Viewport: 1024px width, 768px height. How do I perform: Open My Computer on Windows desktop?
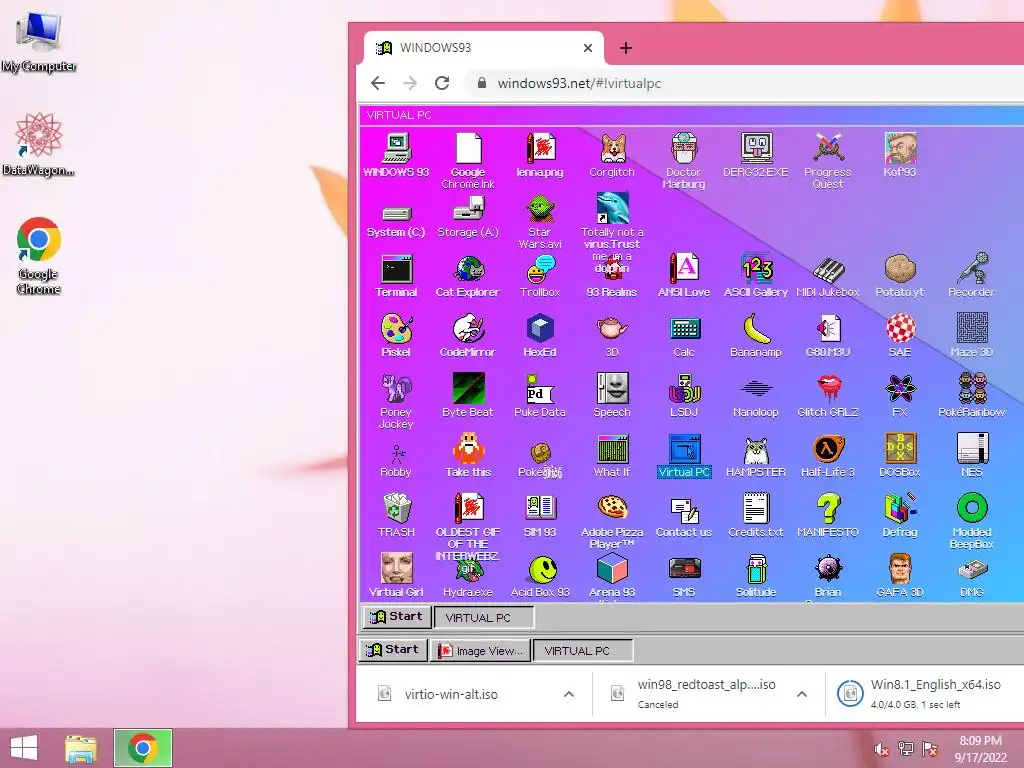pos(39,42)
